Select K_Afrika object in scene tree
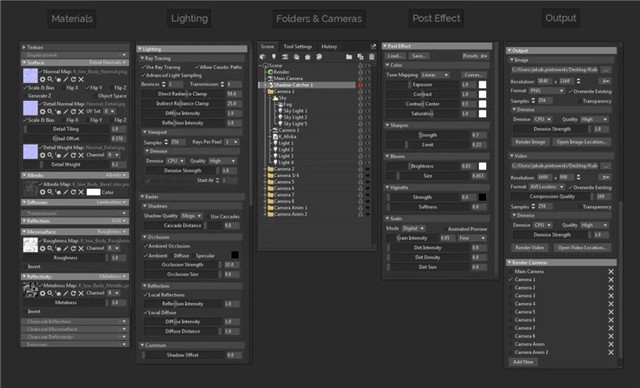 [x=287, y=137]
